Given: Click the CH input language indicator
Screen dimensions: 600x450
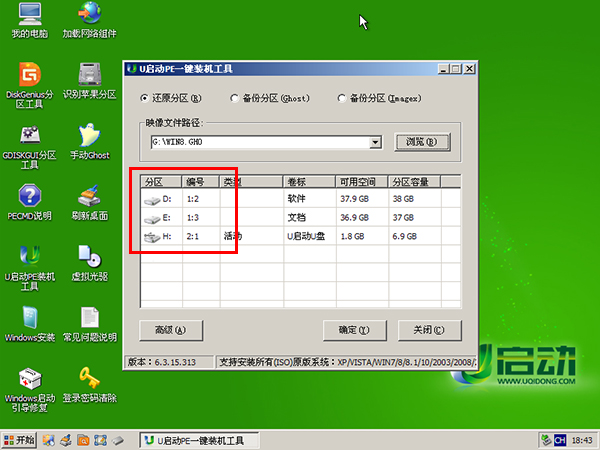Looking at the screenshot, I should pos(560,440).
